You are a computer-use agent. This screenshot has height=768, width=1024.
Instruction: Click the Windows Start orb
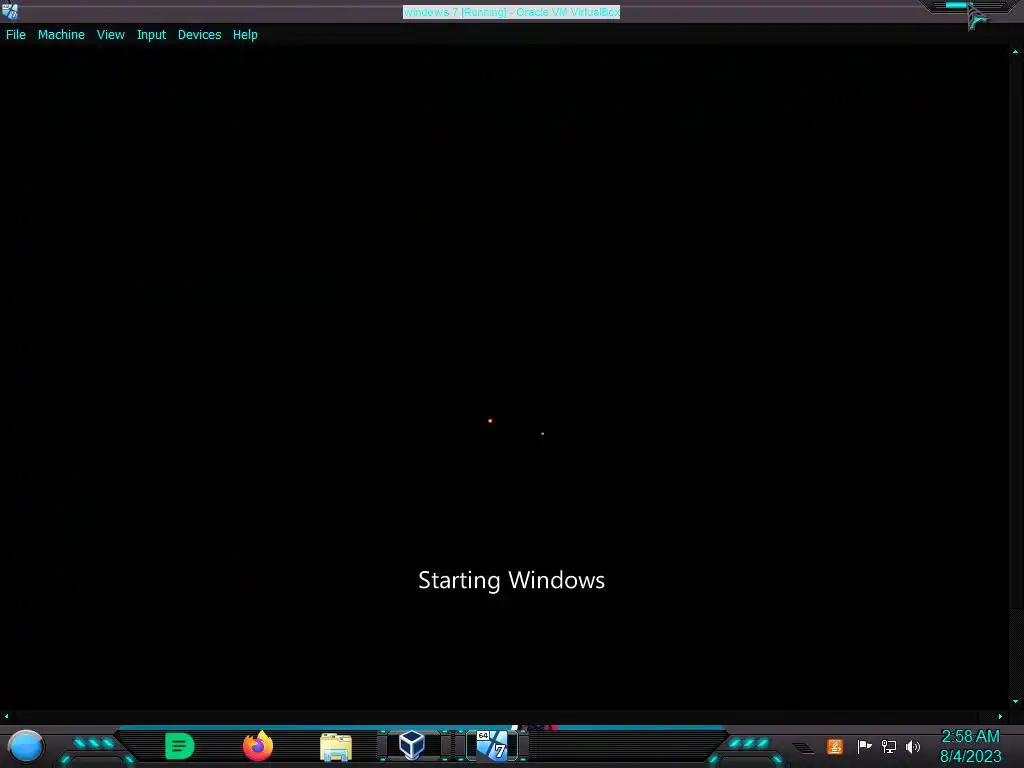click(x=26, y=746)
